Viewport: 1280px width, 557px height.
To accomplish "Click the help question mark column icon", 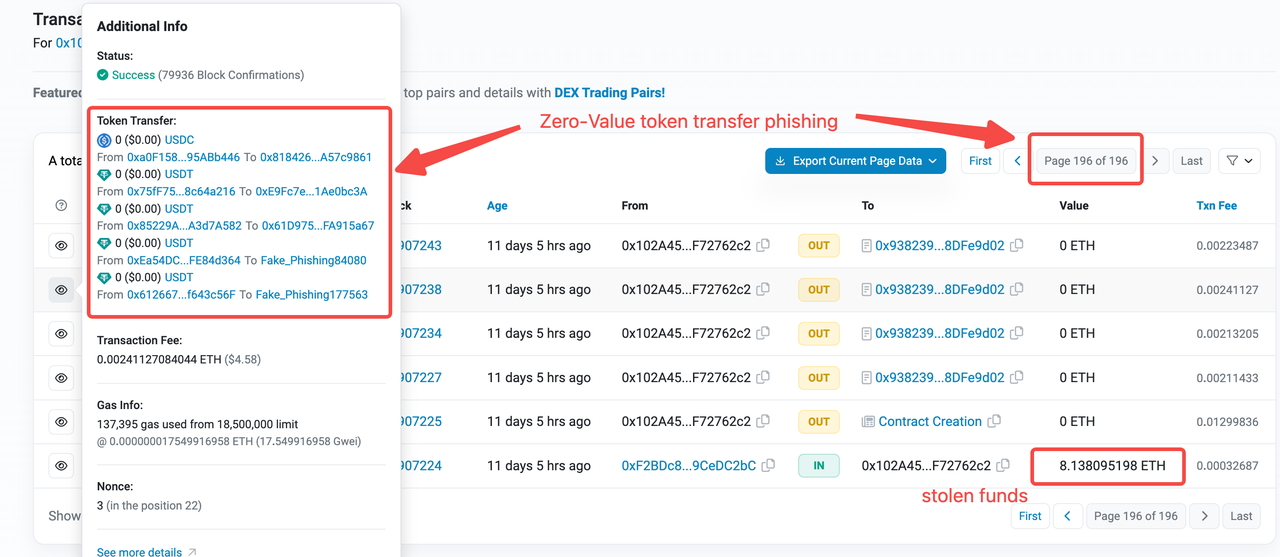I will pyautogui.click(x=61, y=206).
